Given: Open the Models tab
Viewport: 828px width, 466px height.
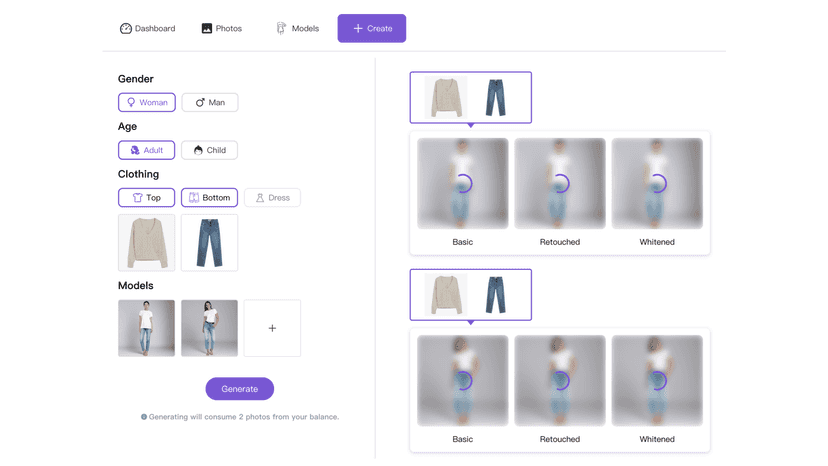Looking at the screenshot, I should click(x=298, y=29).
